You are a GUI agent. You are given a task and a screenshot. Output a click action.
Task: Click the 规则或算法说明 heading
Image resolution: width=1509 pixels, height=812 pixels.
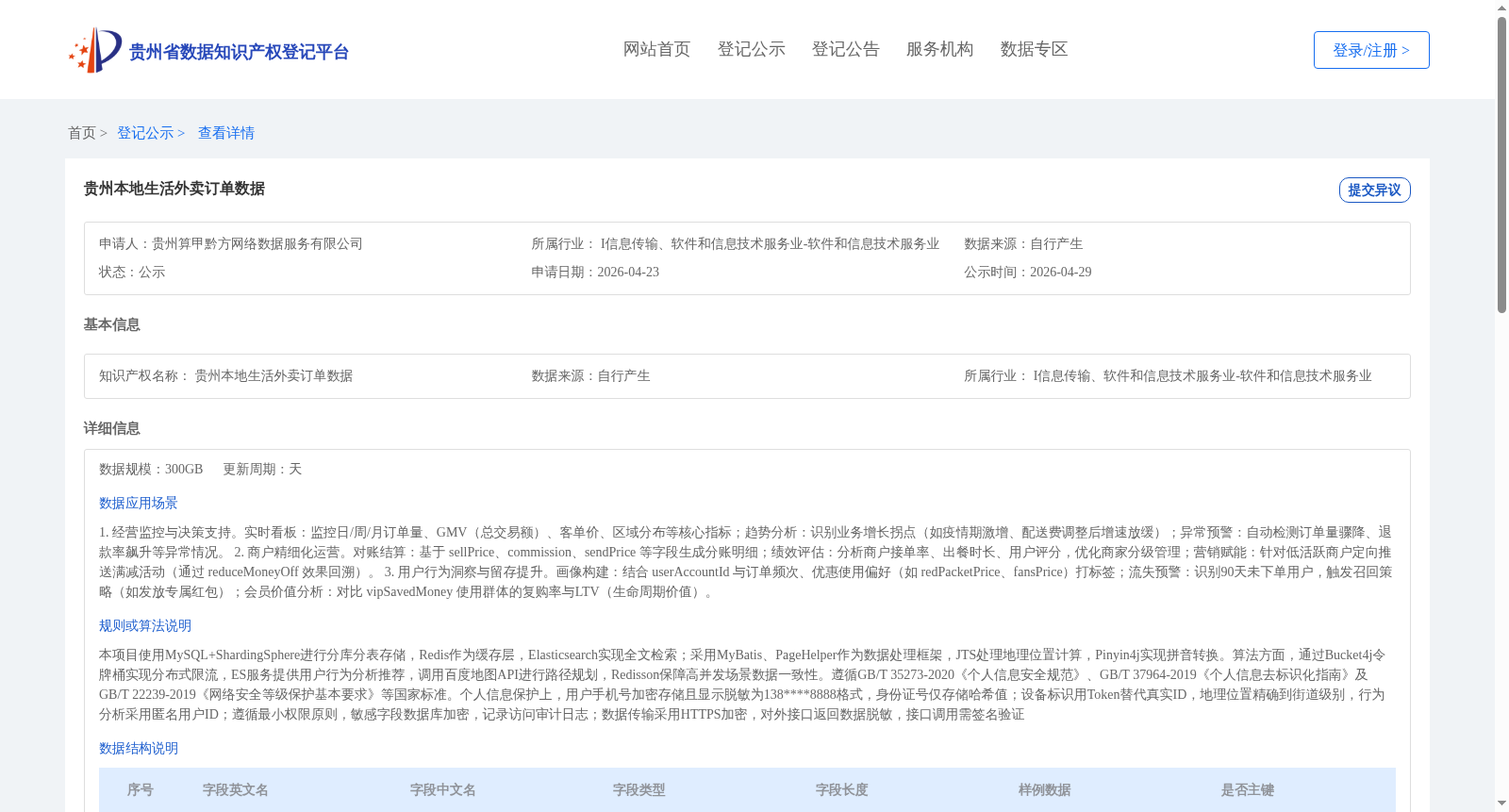pos(145,625)
